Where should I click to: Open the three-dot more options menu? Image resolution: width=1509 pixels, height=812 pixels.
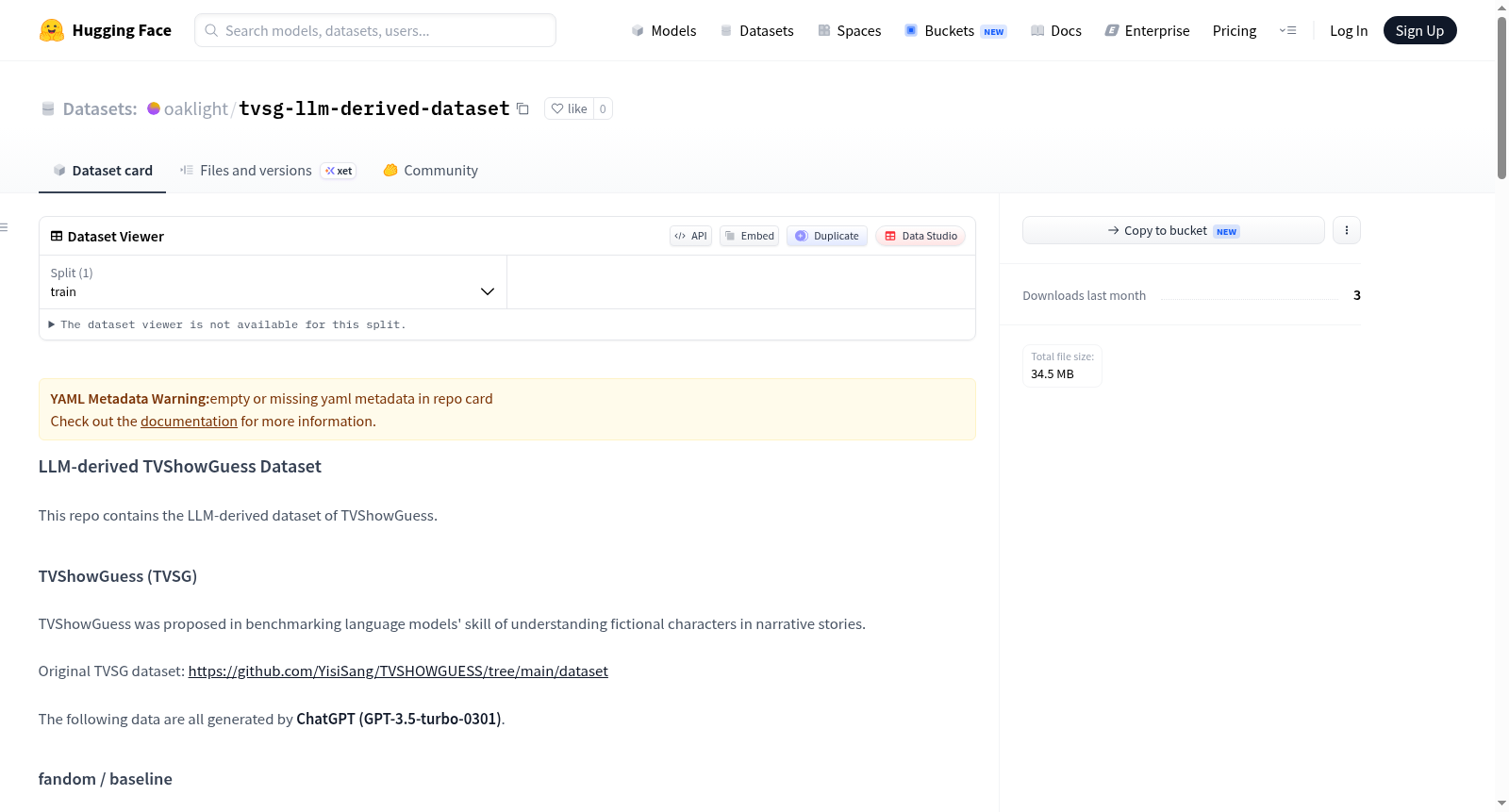[1347, 230]
